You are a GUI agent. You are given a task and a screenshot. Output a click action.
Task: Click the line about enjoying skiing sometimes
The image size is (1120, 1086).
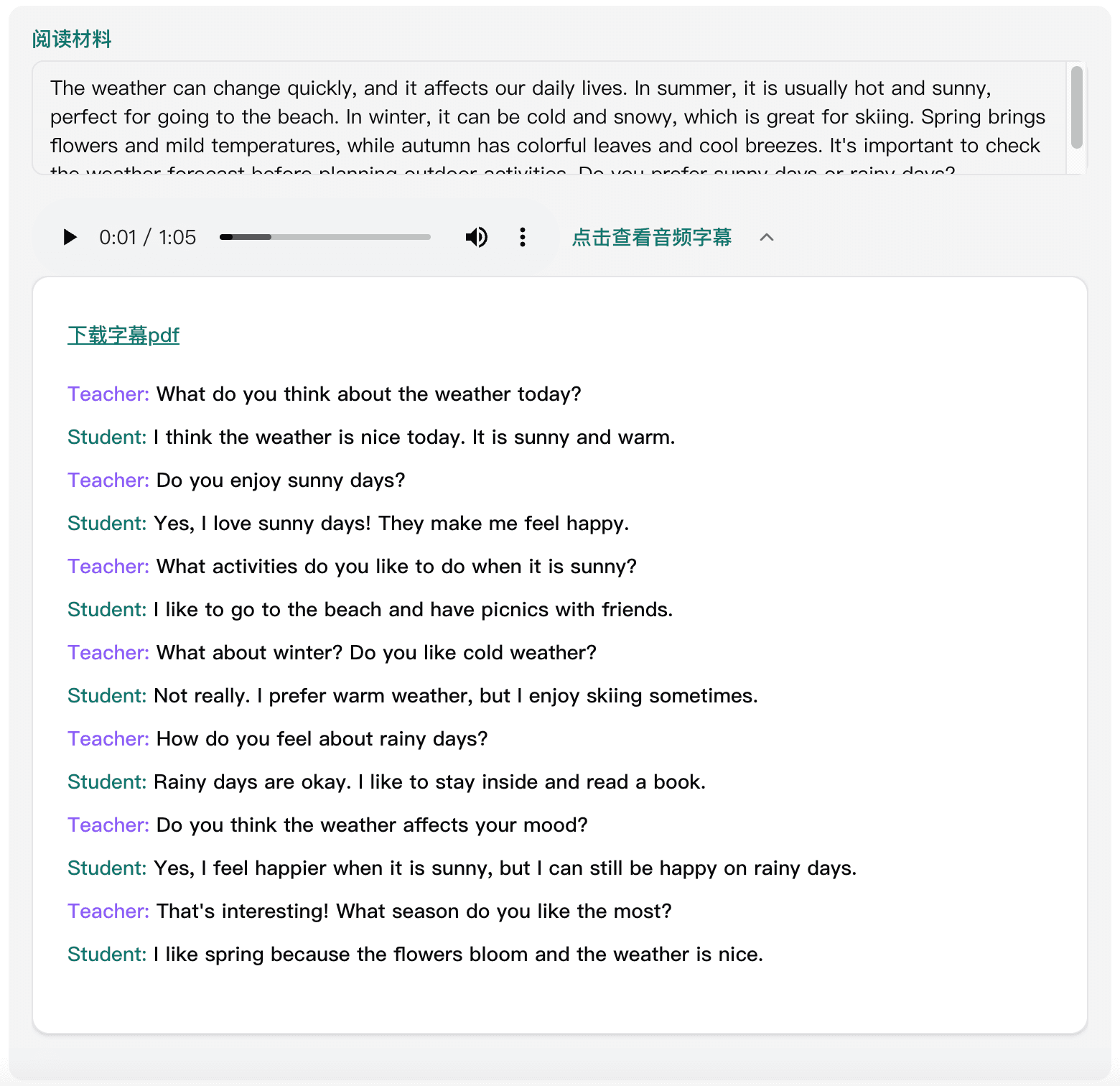(456, 695)
